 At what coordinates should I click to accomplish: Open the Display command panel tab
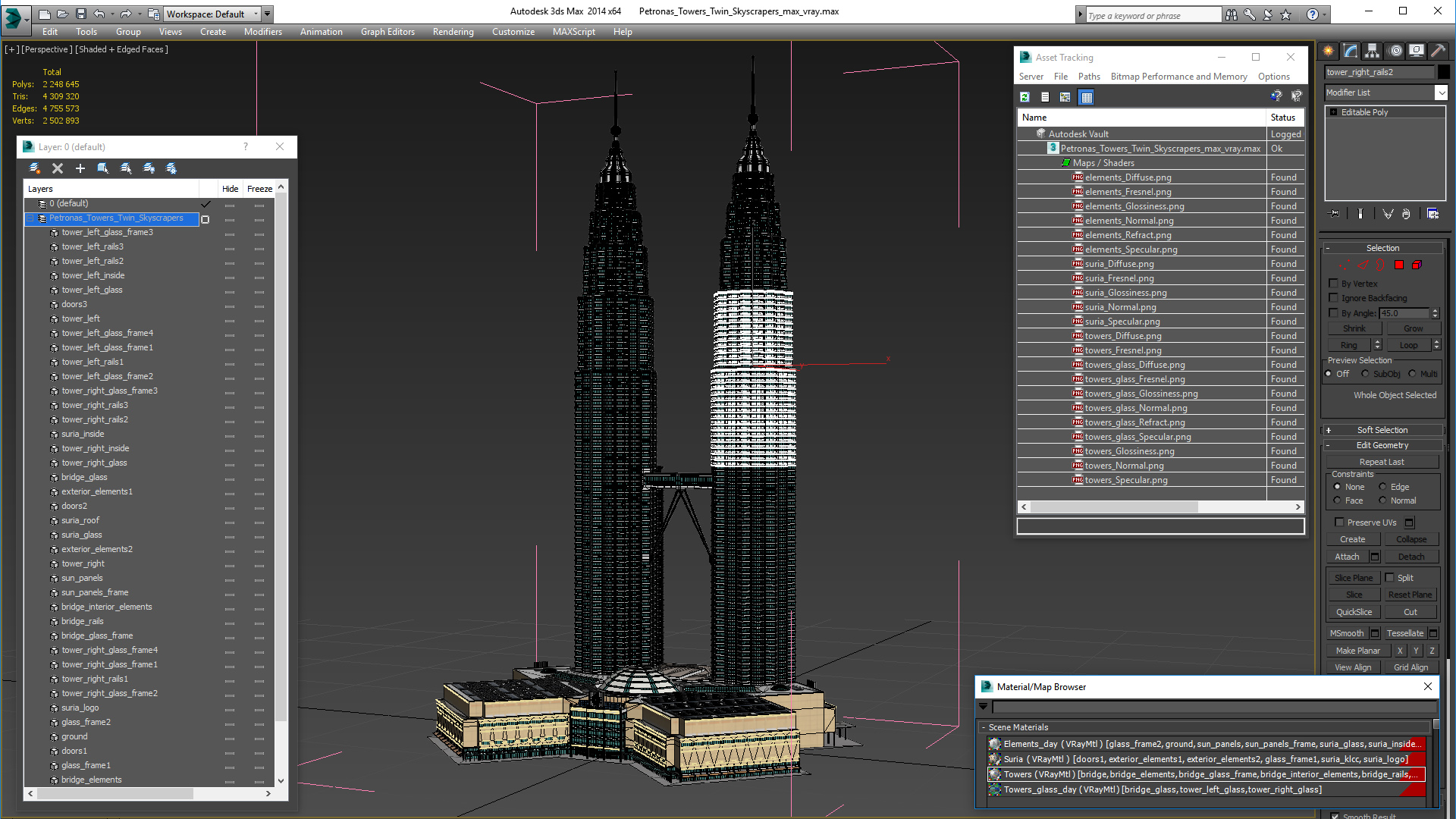point(1416,51)
